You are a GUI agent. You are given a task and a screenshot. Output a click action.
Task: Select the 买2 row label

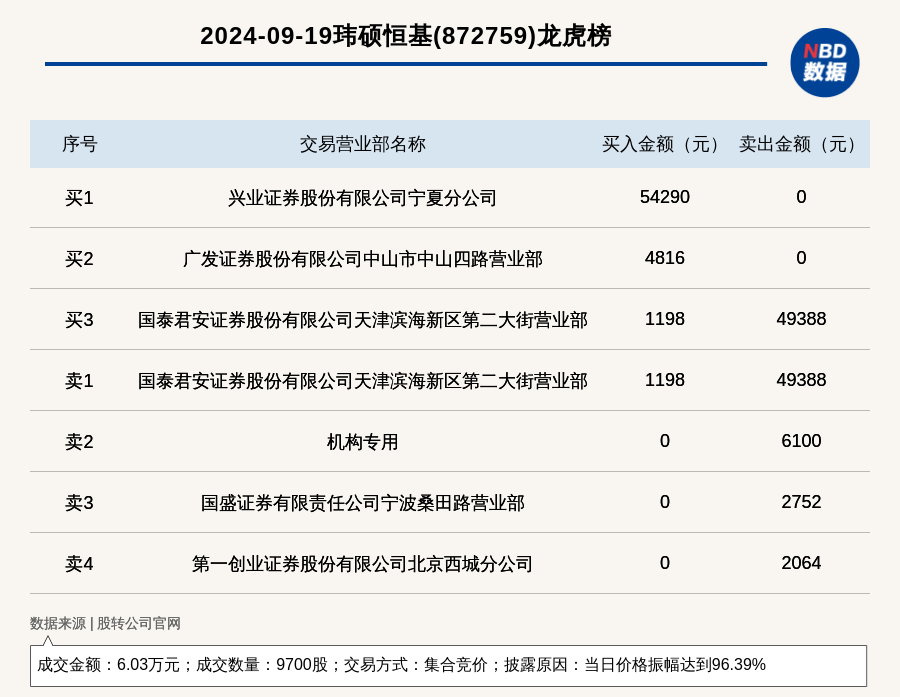coord(79,259)
